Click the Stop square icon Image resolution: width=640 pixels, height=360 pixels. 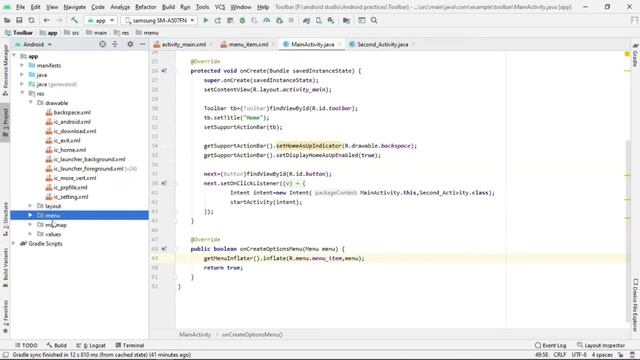point(291,20)
